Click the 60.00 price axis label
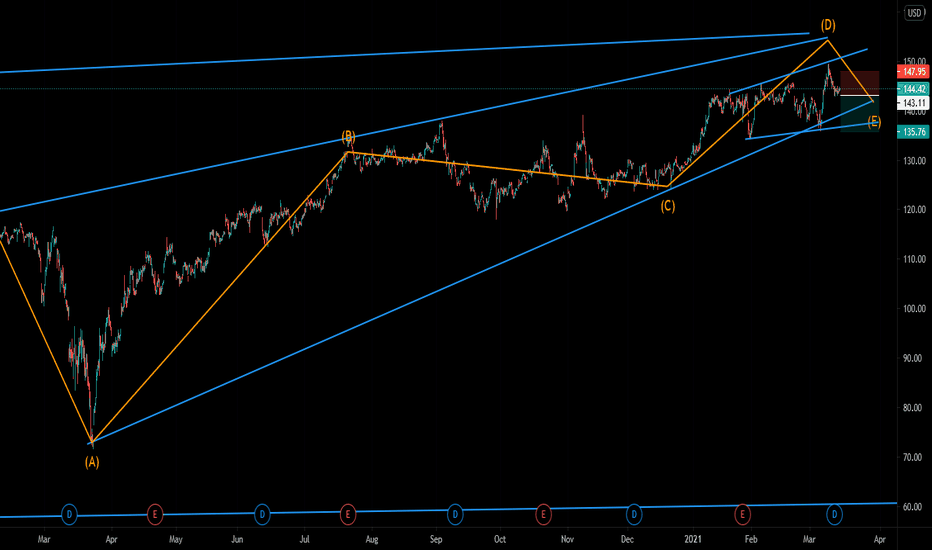 click(x=914, y=507)
